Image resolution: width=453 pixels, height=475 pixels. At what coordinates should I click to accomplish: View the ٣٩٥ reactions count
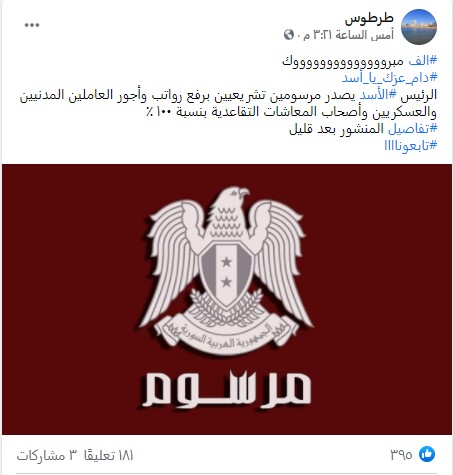tap(401, 455)
